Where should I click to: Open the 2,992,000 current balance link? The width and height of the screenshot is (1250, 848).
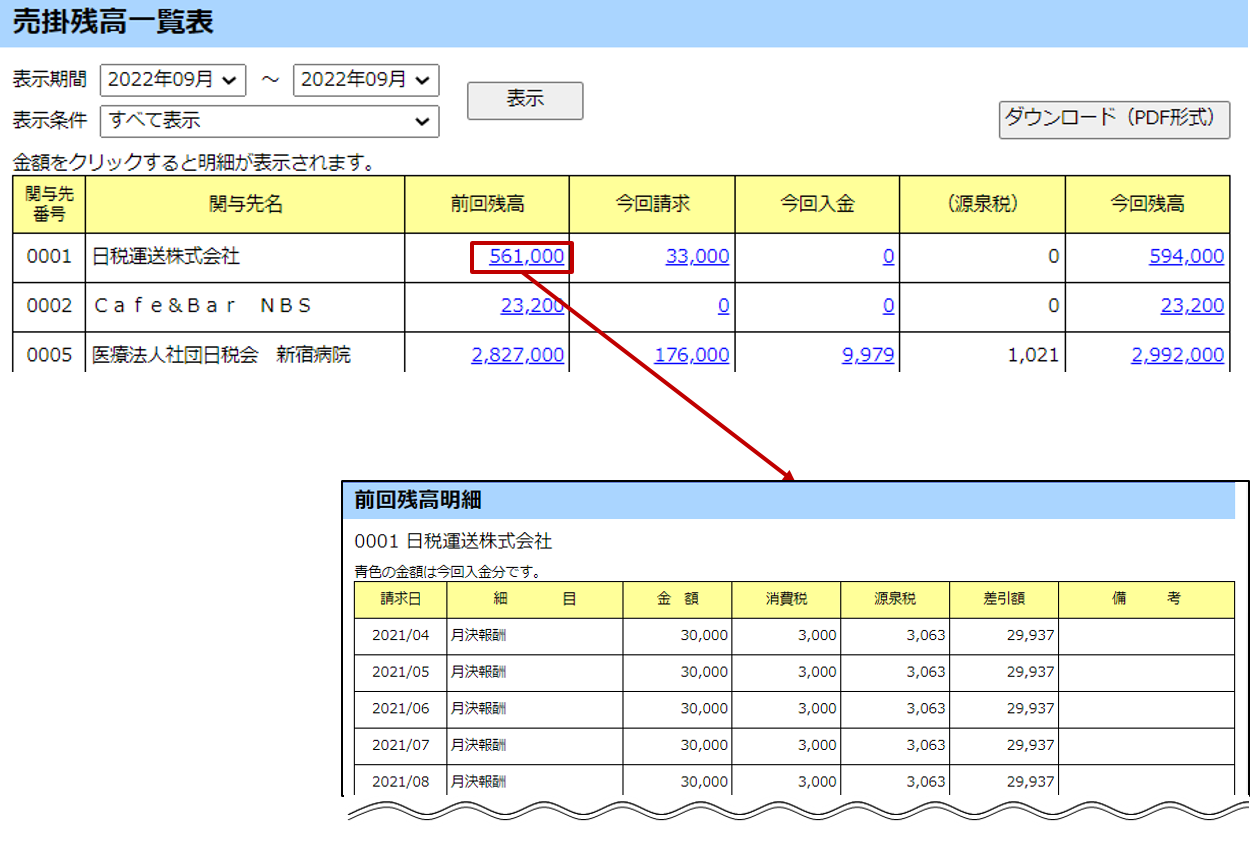(x=1177, y=355)
